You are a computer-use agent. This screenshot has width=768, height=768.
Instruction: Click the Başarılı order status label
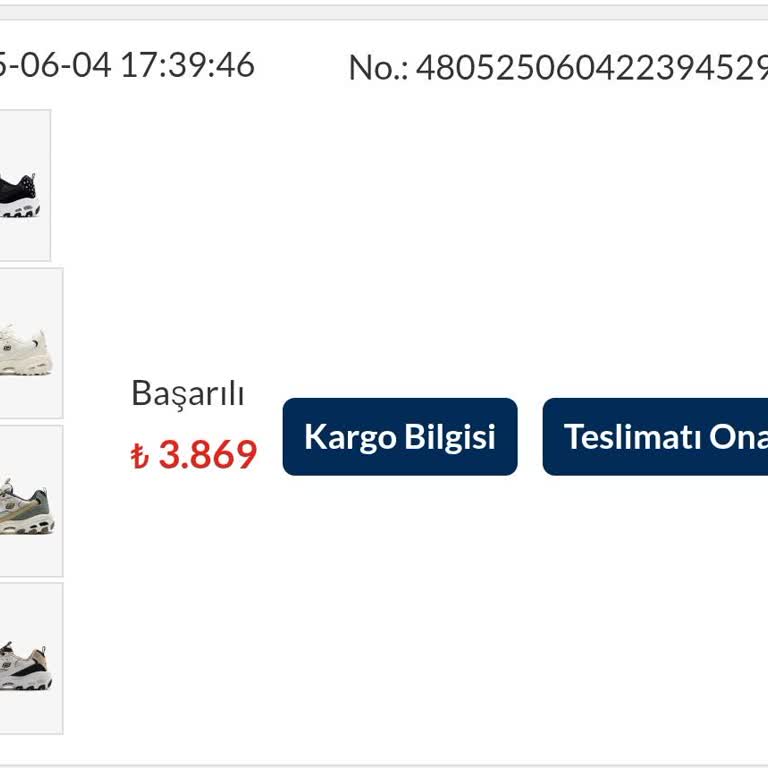pyautogui.click(x=188, y=394)
